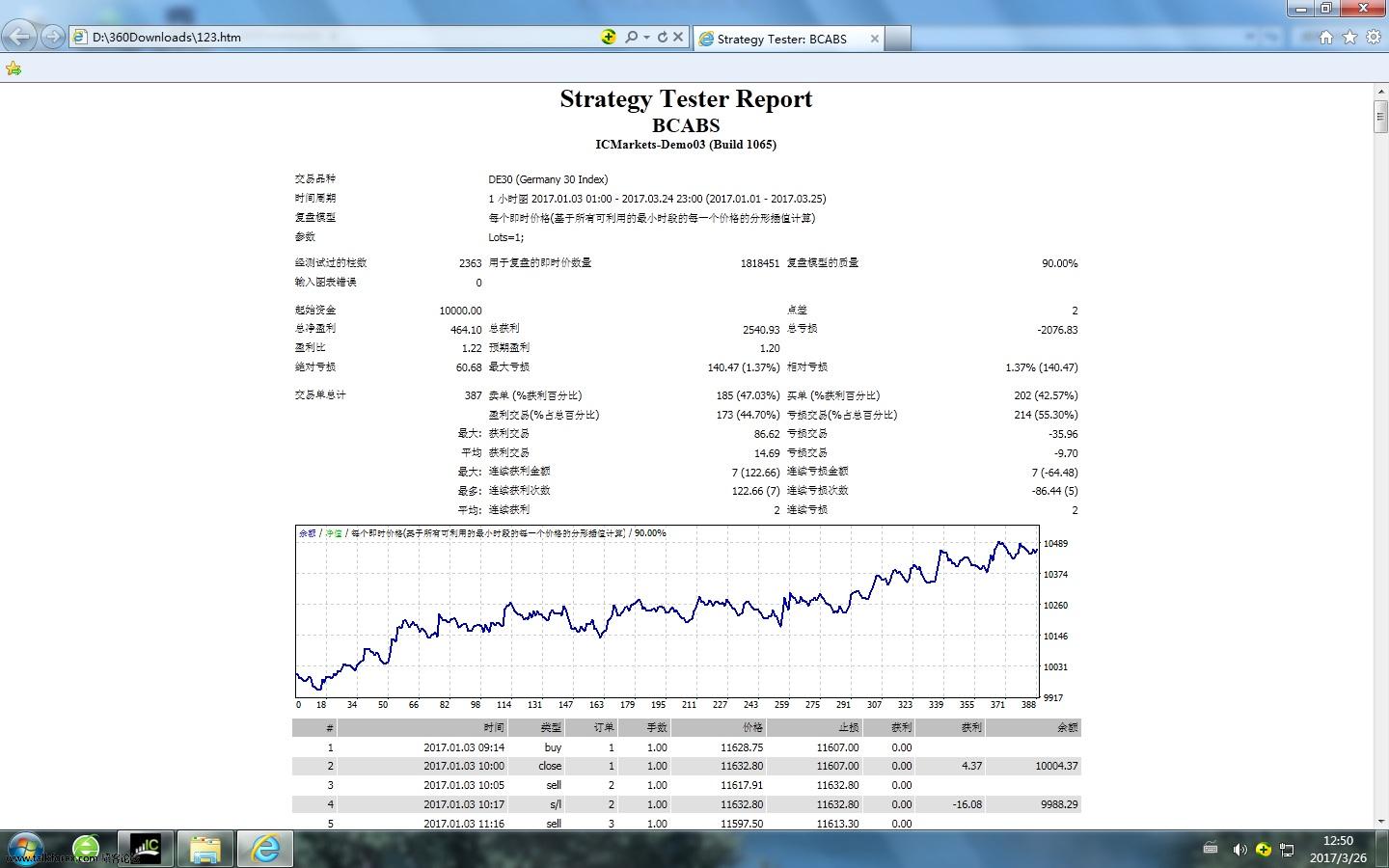Click row 1 time 2017.01.03 09:14
The width and height of the screenshot is (1389, 868).
[x=463, y=747]
